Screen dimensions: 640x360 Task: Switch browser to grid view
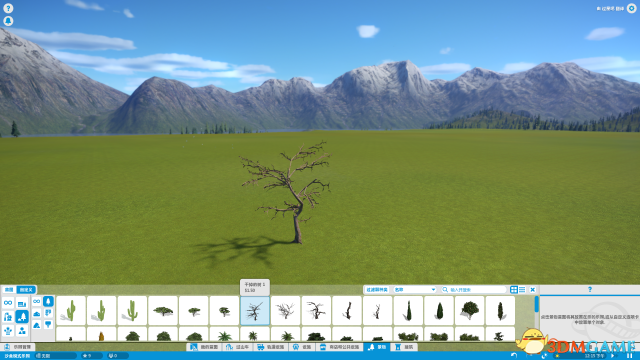514,289
